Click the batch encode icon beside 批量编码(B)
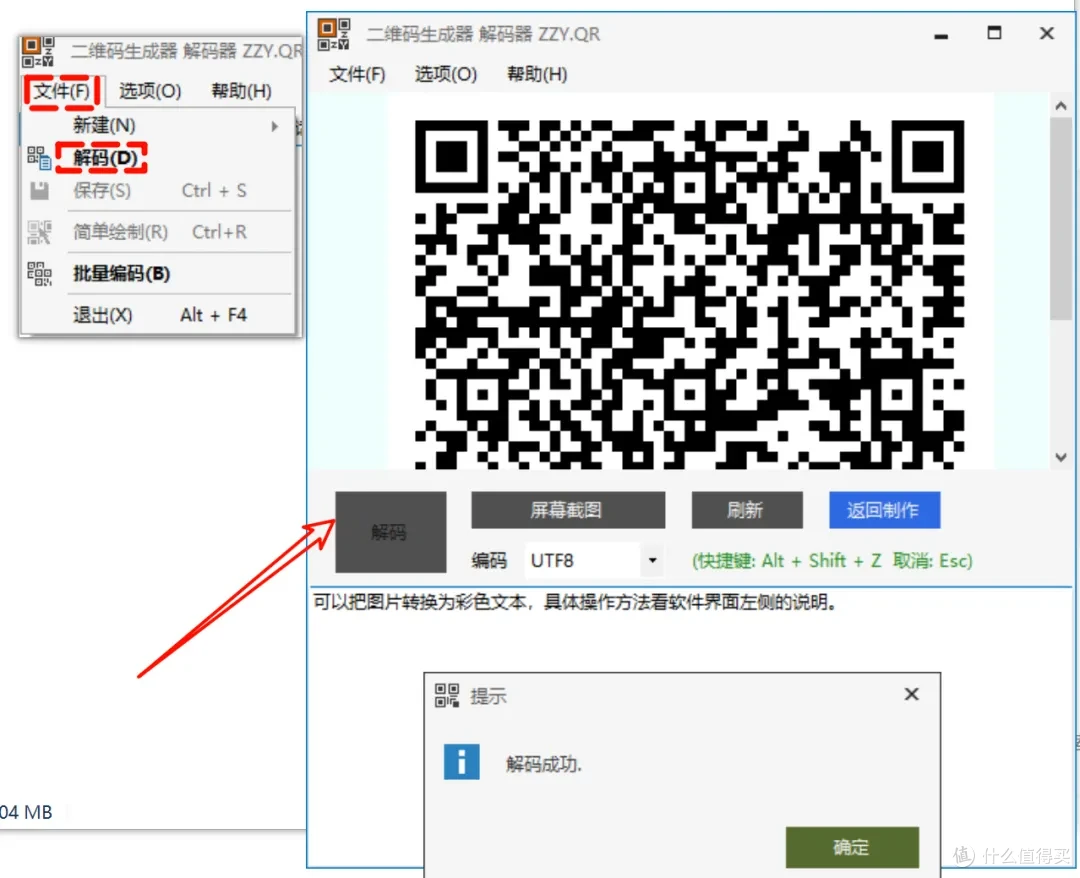Image resolution: width=1080 pixels, height=878 pixels. [x=39, y=273]
